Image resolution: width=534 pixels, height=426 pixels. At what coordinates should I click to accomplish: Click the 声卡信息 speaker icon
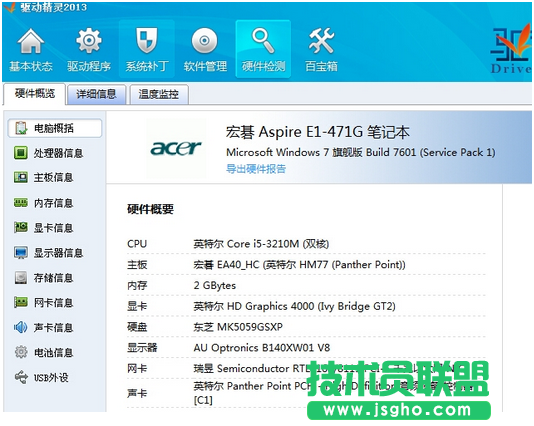(x=20, y=327)
